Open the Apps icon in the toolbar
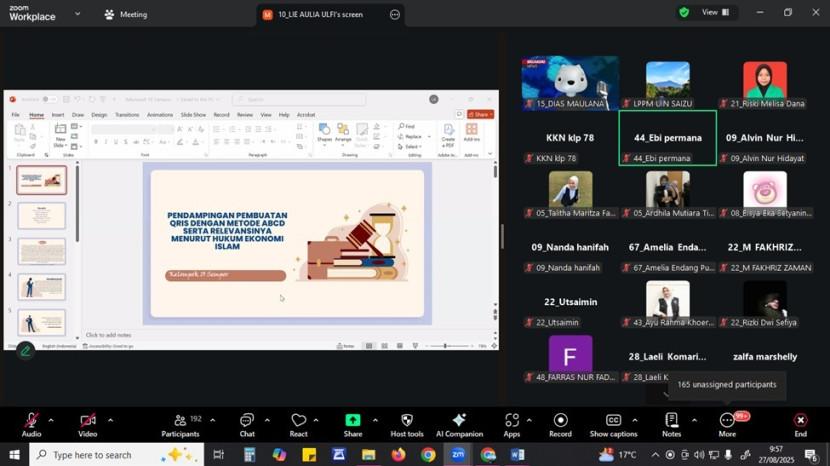The width and height of the screenshot is (830, 466). point(511,424)
